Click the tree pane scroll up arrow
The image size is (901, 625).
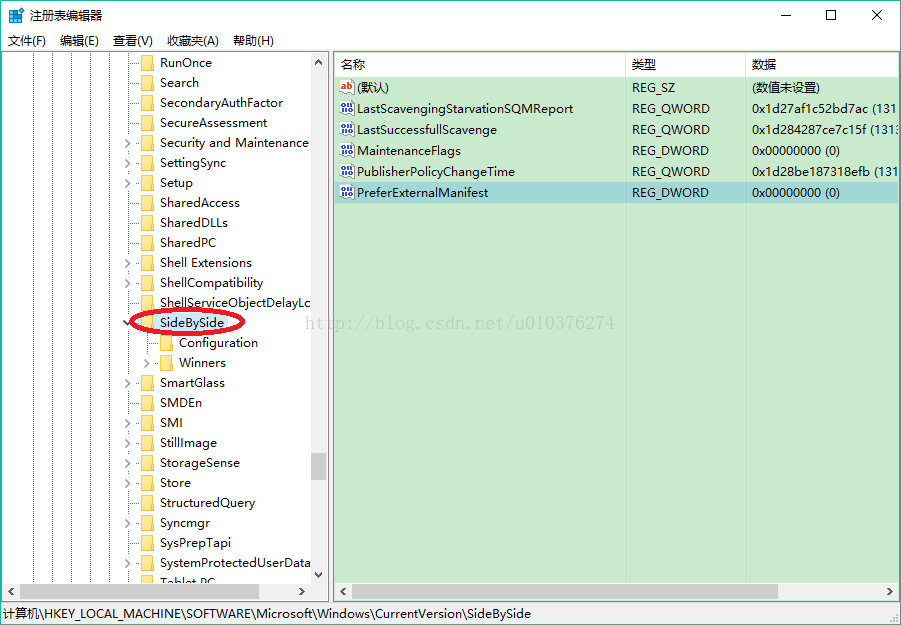pyautogui.click(x=319, y=62)
